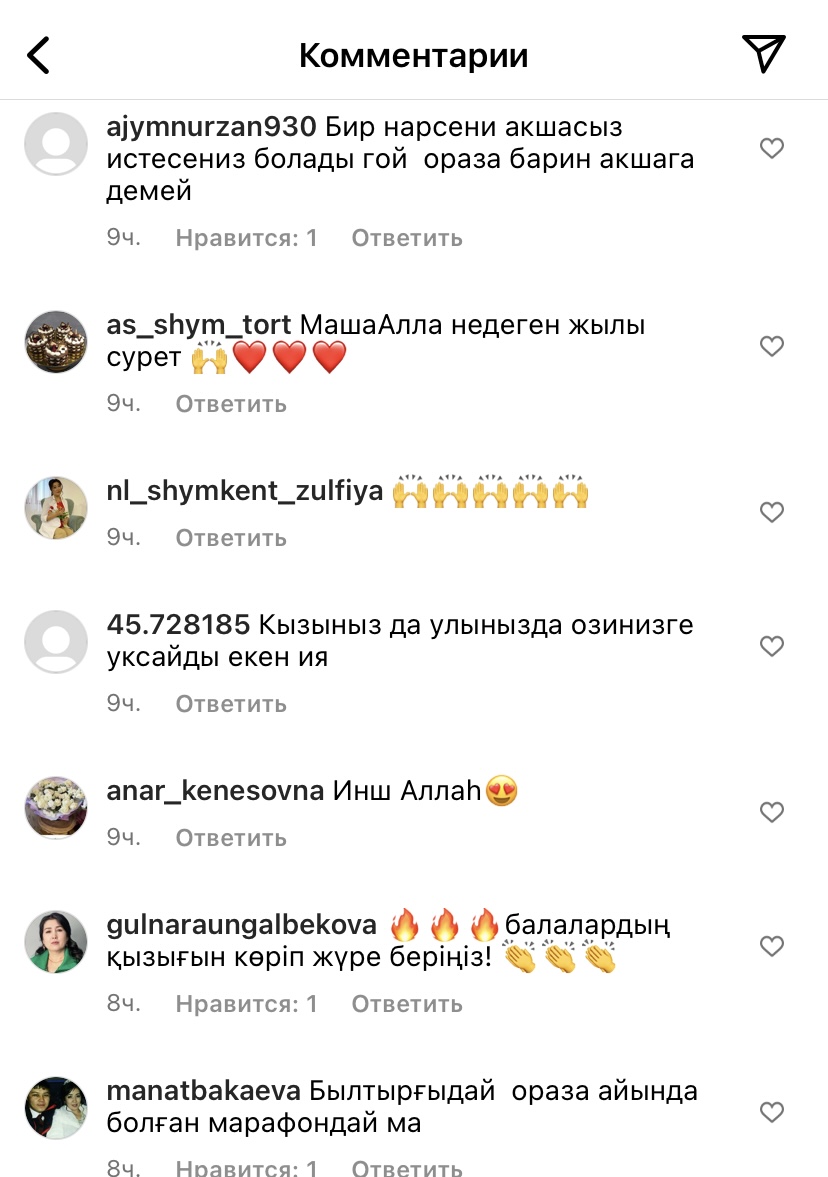Like as_shym_tort's comment with heart
Viewport: 828px width, 1177px height.
coord(772,346)
